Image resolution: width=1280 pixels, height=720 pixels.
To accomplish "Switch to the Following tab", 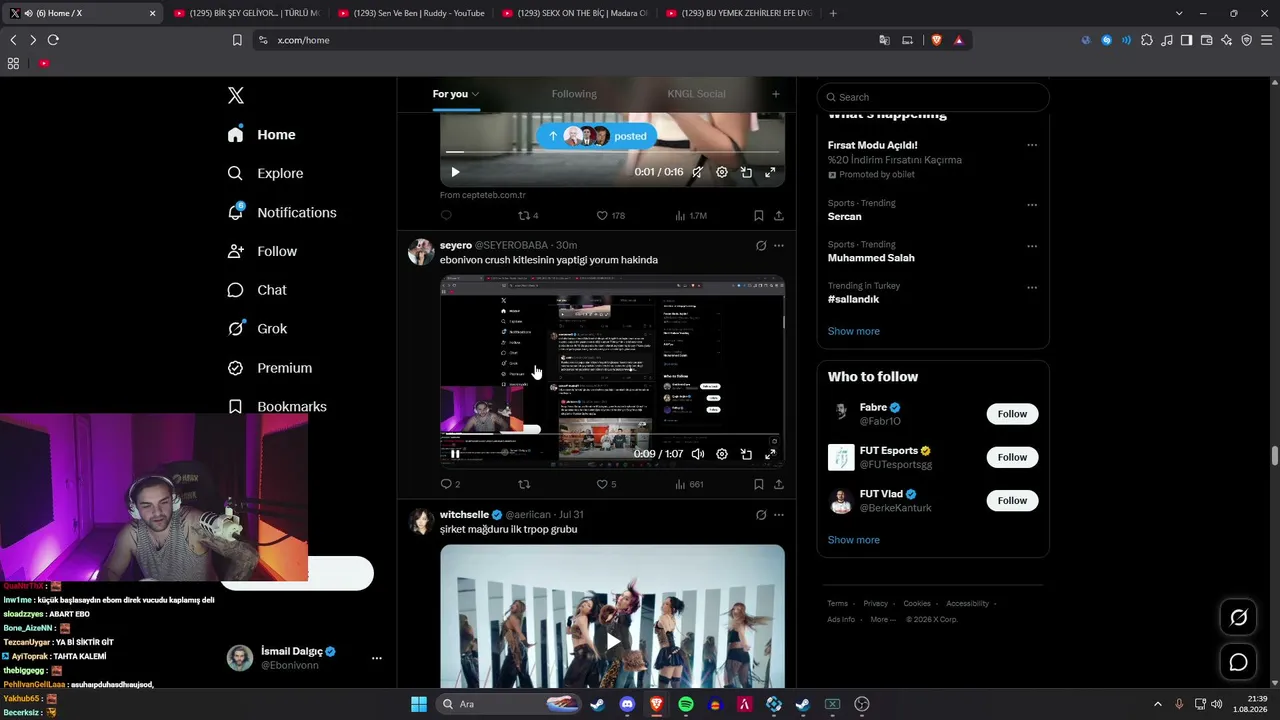I will pyautogui.click(x=574, y=94).
